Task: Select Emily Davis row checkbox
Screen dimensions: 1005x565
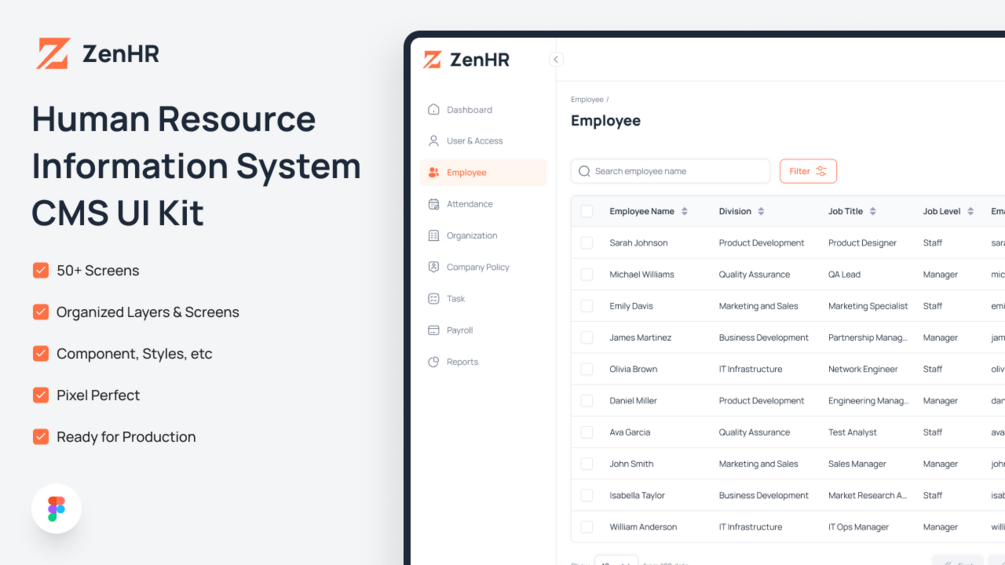Action: click(x=586, y=306)
